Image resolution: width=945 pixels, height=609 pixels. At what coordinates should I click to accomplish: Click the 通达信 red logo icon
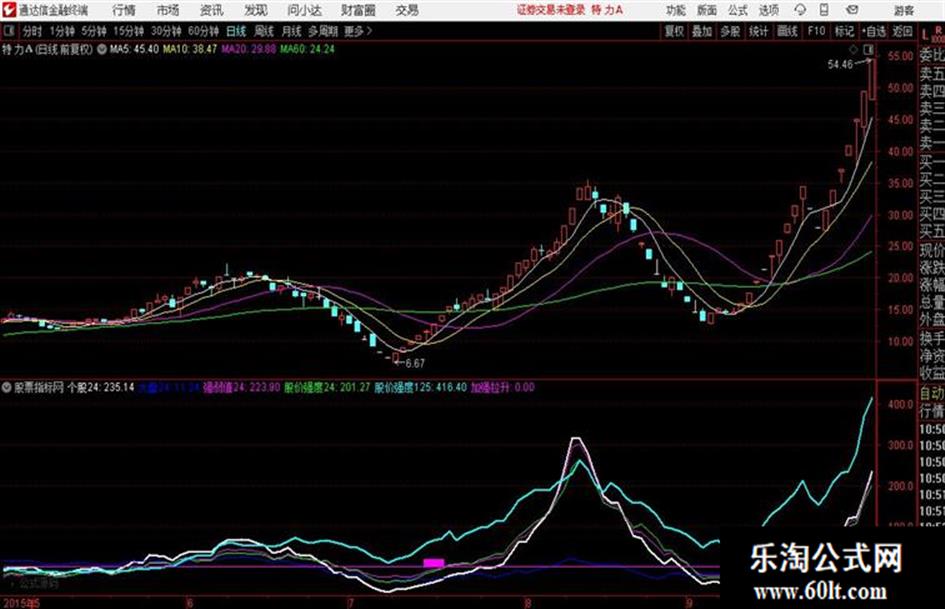[8, 10]
